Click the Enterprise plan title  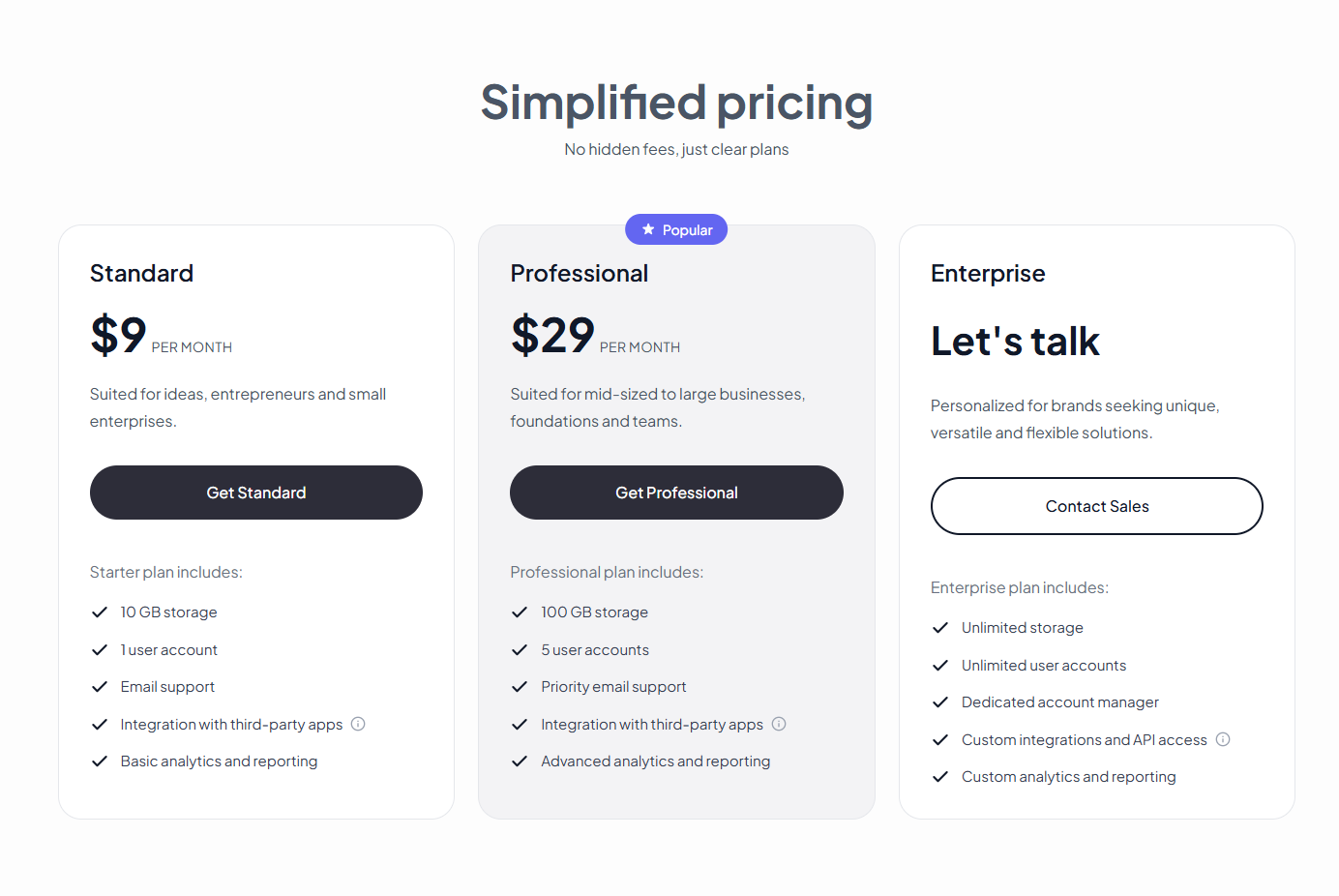tap(988, 274)
